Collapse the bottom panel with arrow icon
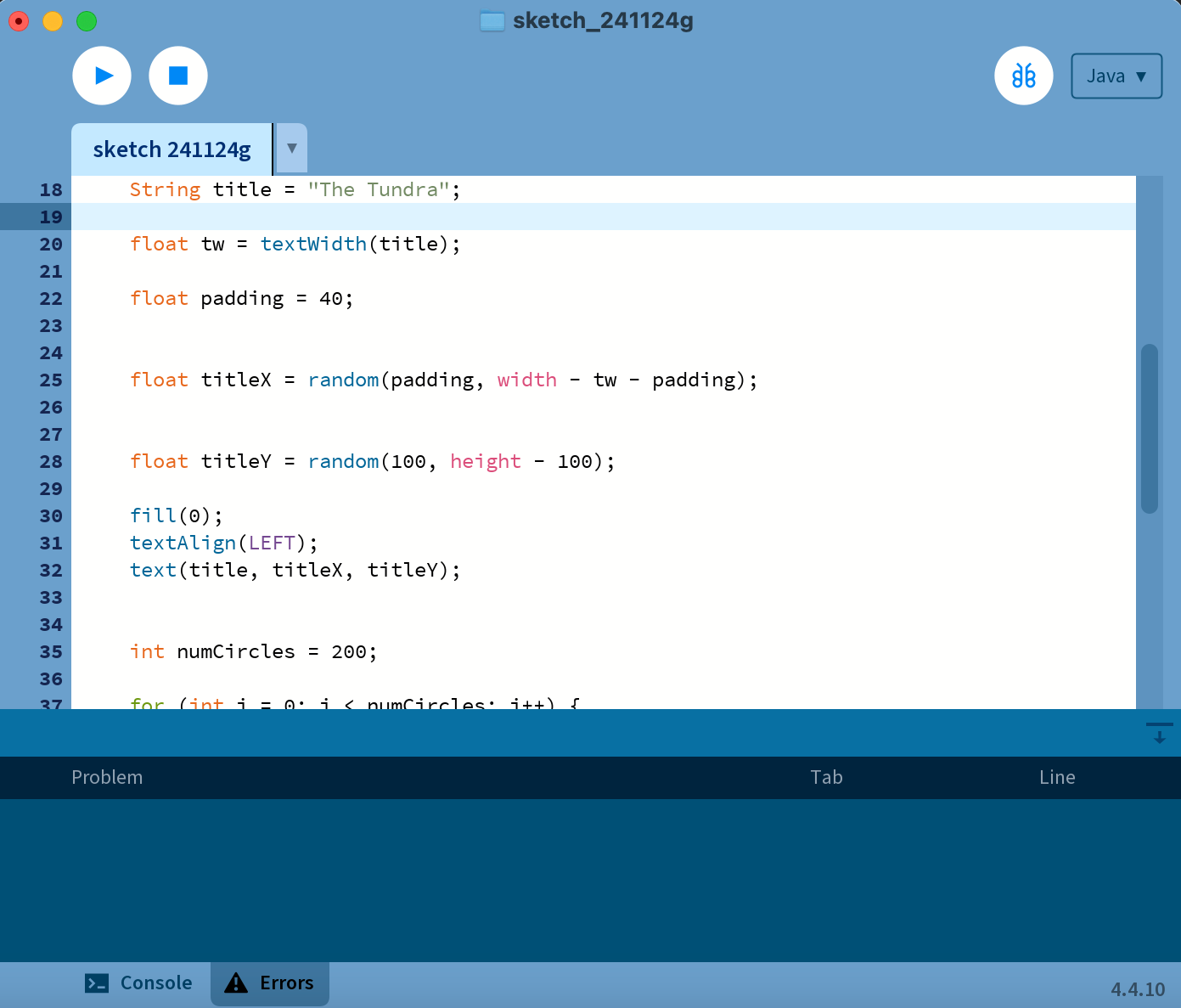This screenshot has width=1181, height=1008. point(1159,733)
